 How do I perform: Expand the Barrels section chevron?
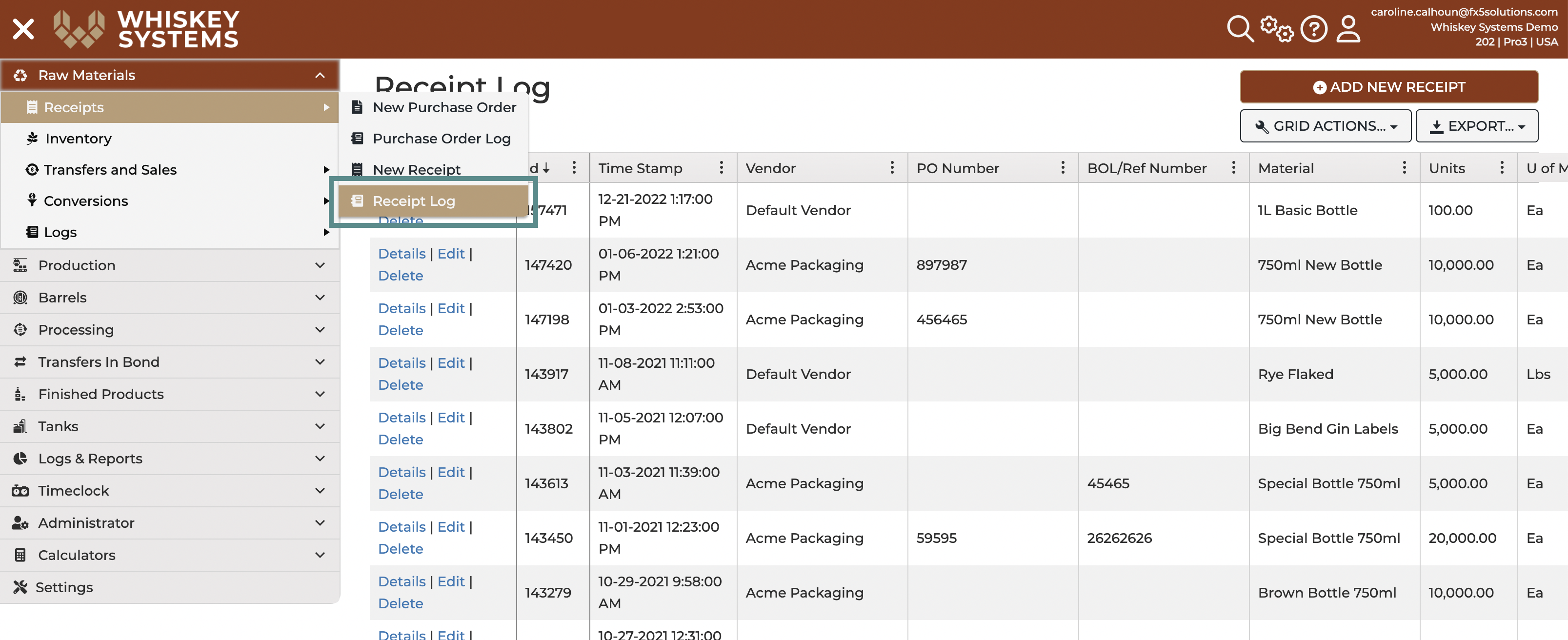[320, 298]
